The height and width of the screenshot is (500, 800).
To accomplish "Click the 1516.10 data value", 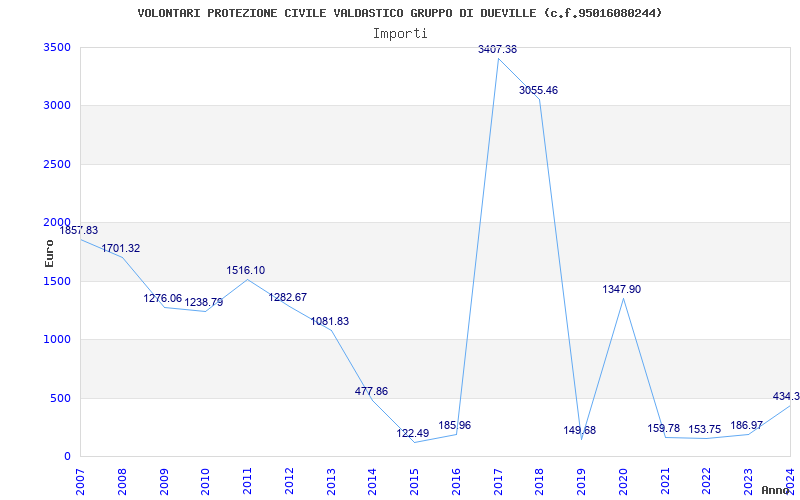I will point(246,270).
